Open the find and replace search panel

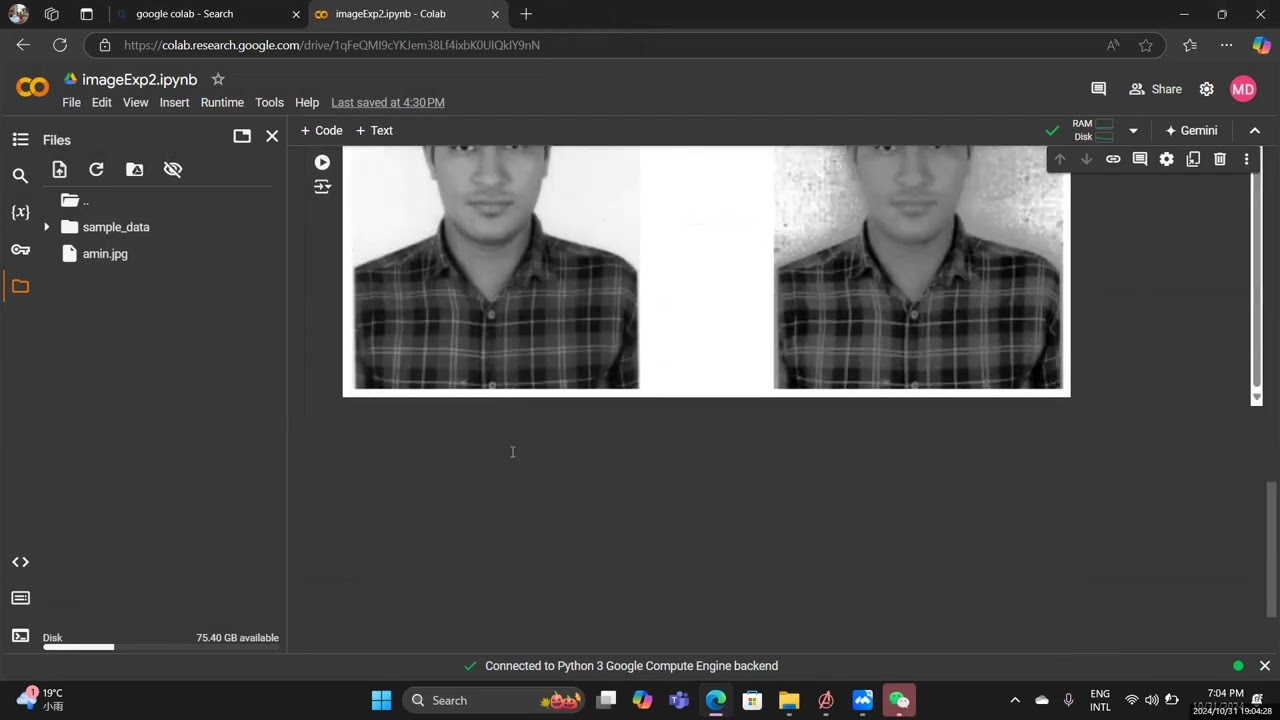click(20, 176)
